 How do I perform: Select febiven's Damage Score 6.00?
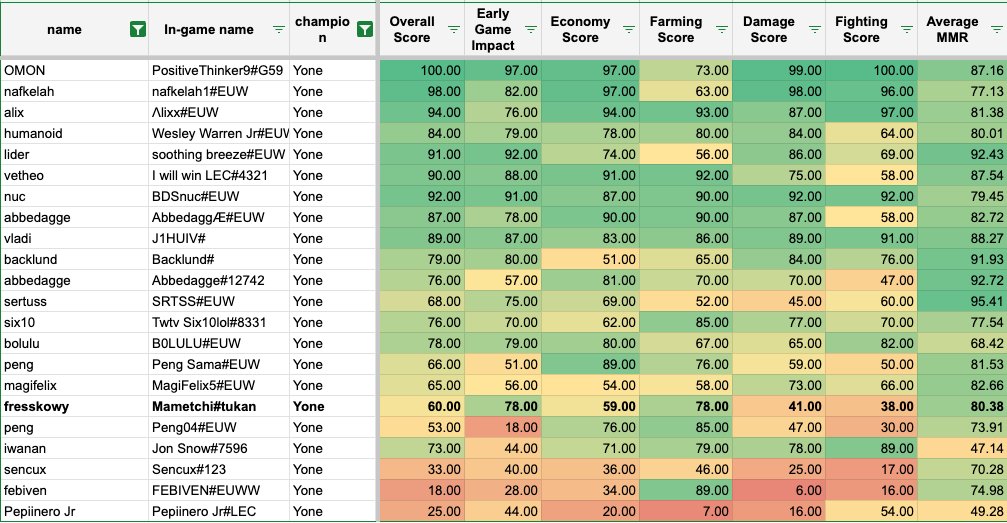point(779,490)
